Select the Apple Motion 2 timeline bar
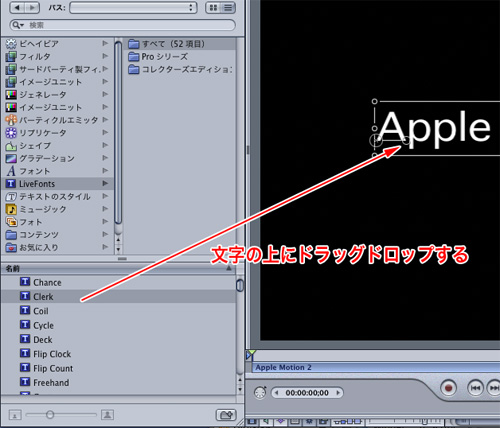The height and width of the screenshot is (428, 500). click(375, 367)
